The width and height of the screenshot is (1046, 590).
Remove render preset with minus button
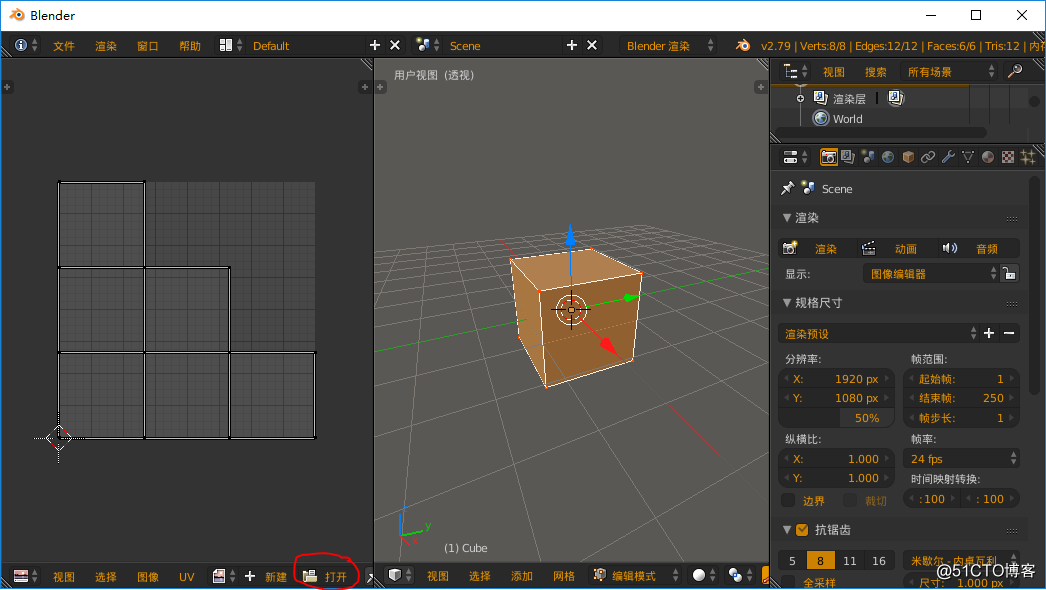click(x=1009, y=333)
